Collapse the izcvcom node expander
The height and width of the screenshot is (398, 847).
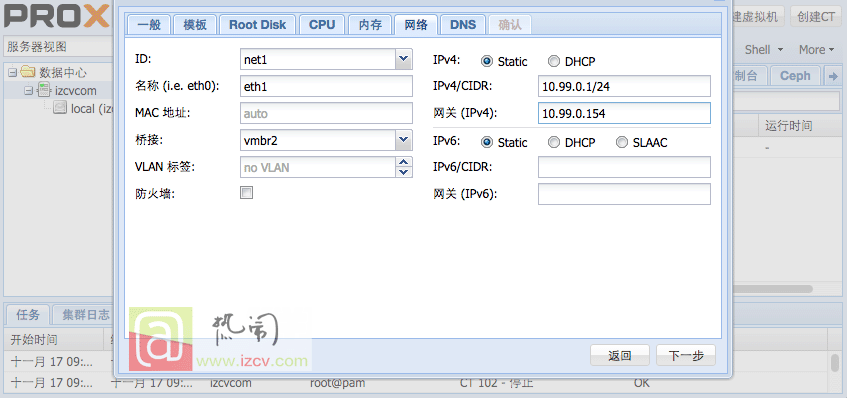(29, 90)
